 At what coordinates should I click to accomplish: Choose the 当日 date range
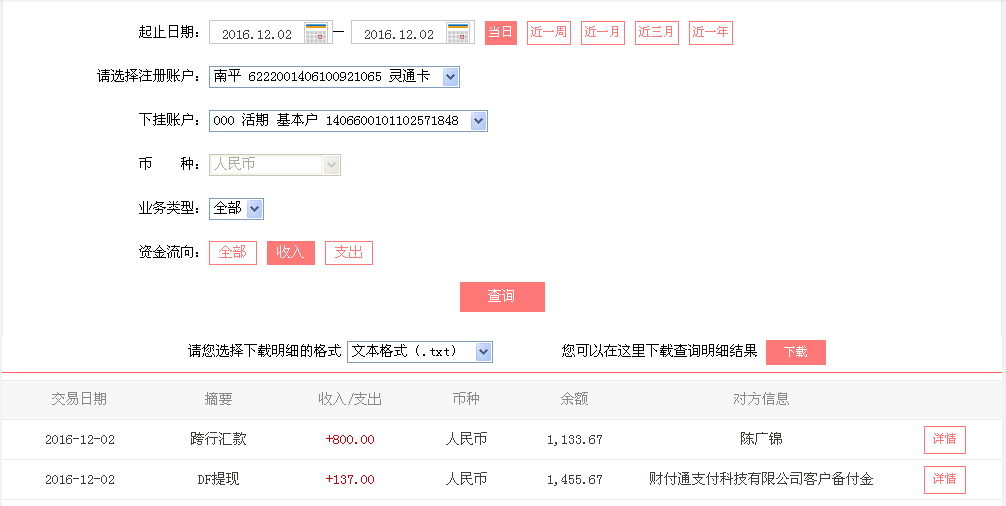point(501,33)
